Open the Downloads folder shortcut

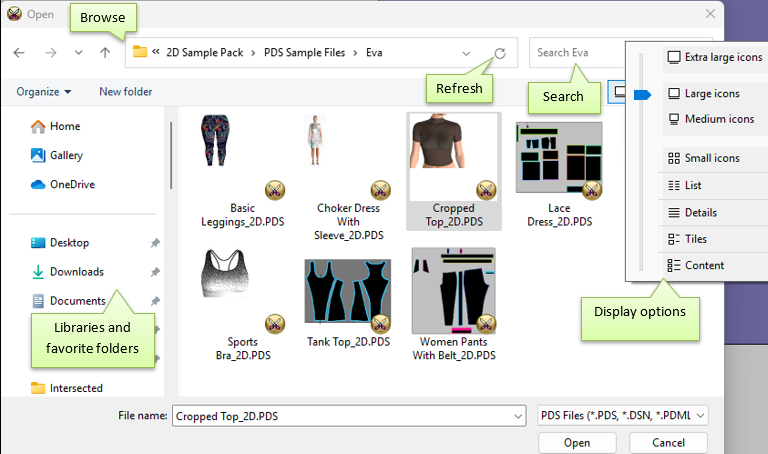[76, 272]
